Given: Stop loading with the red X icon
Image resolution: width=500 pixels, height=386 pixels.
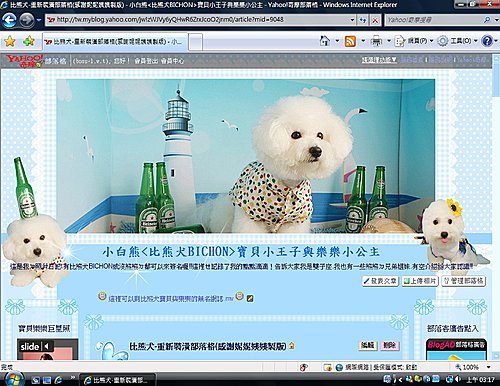Looking at the screenshot, I should [375, 20].
